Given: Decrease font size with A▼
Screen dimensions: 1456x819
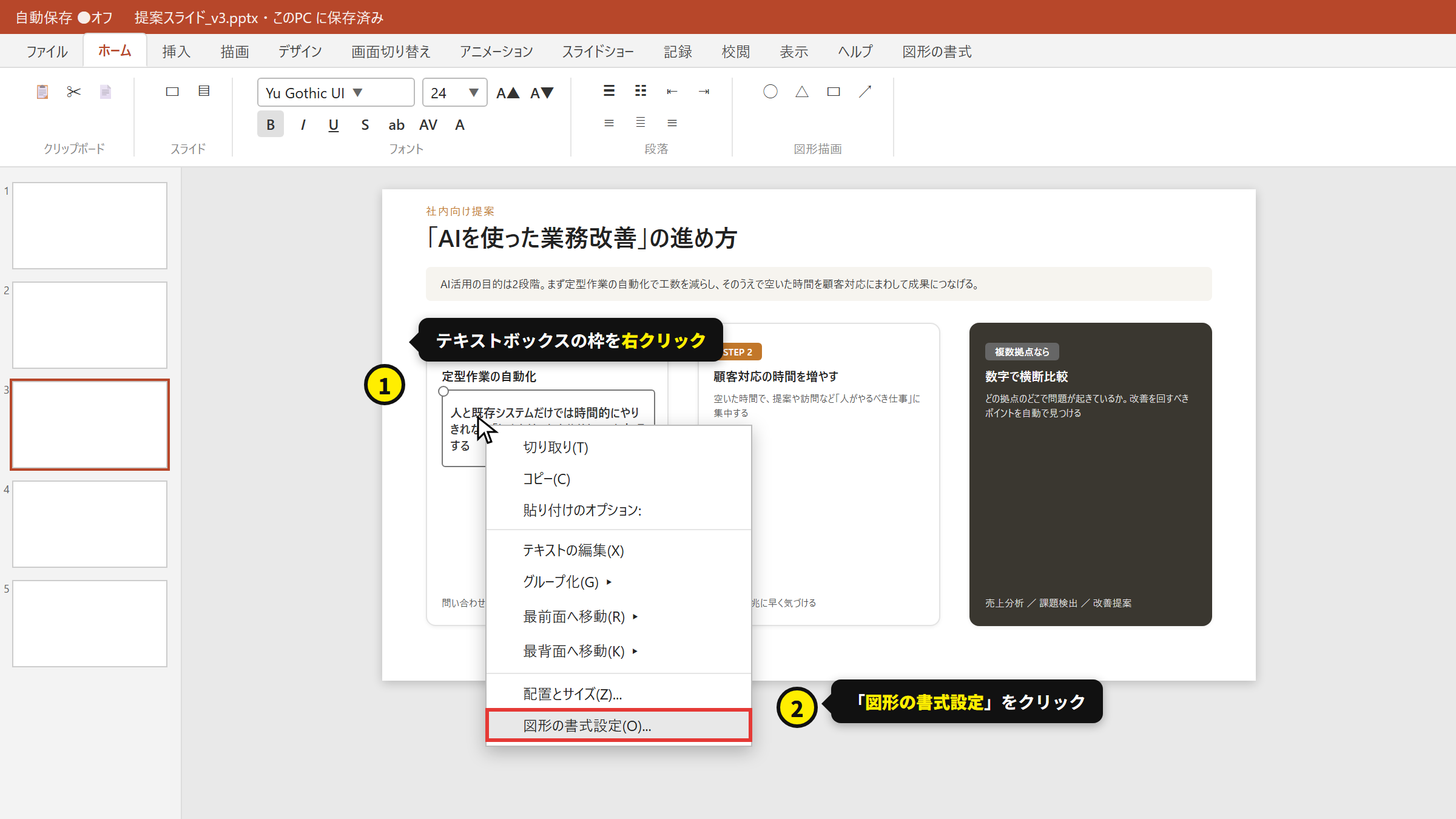Looking at the screenshot, I should coord(542,93).
